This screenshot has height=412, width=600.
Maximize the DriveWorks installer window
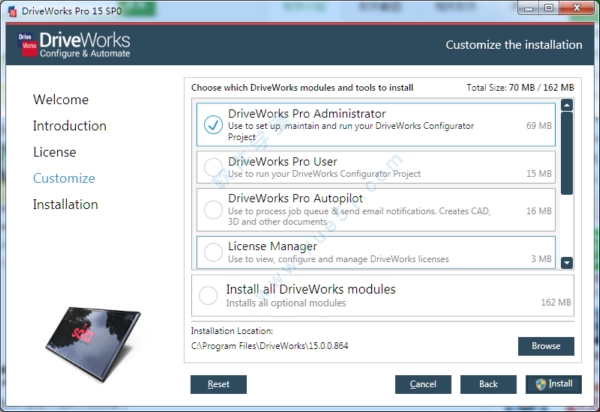[x=549, y=8]
